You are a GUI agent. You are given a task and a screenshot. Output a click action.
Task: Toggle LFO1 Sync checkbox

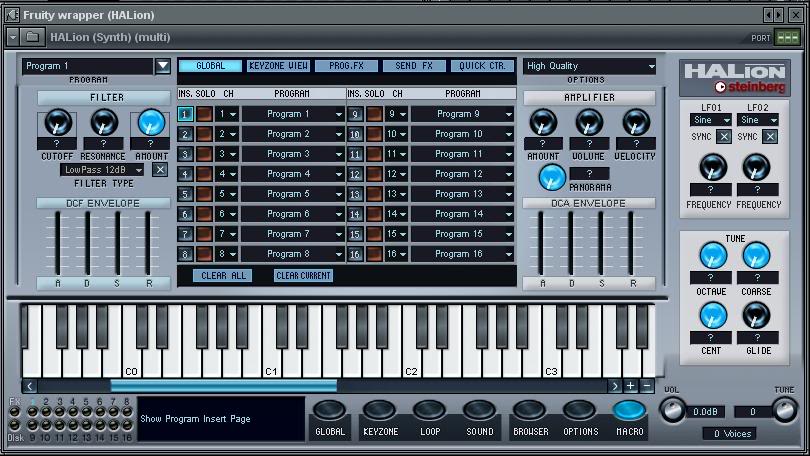(x=724, y=137)
